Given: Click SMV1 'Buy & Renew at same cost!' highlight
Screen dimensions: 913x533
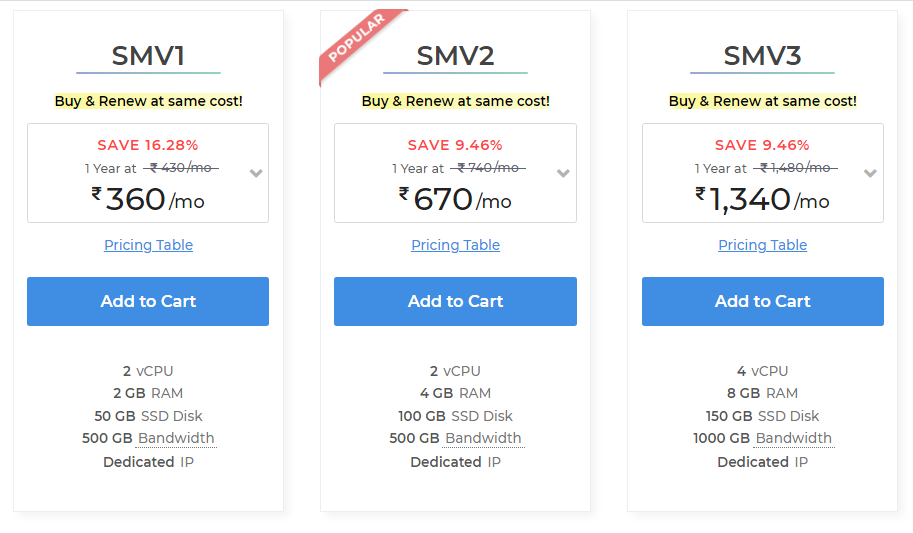Looking at the screenshot, I should pos(148,101).
